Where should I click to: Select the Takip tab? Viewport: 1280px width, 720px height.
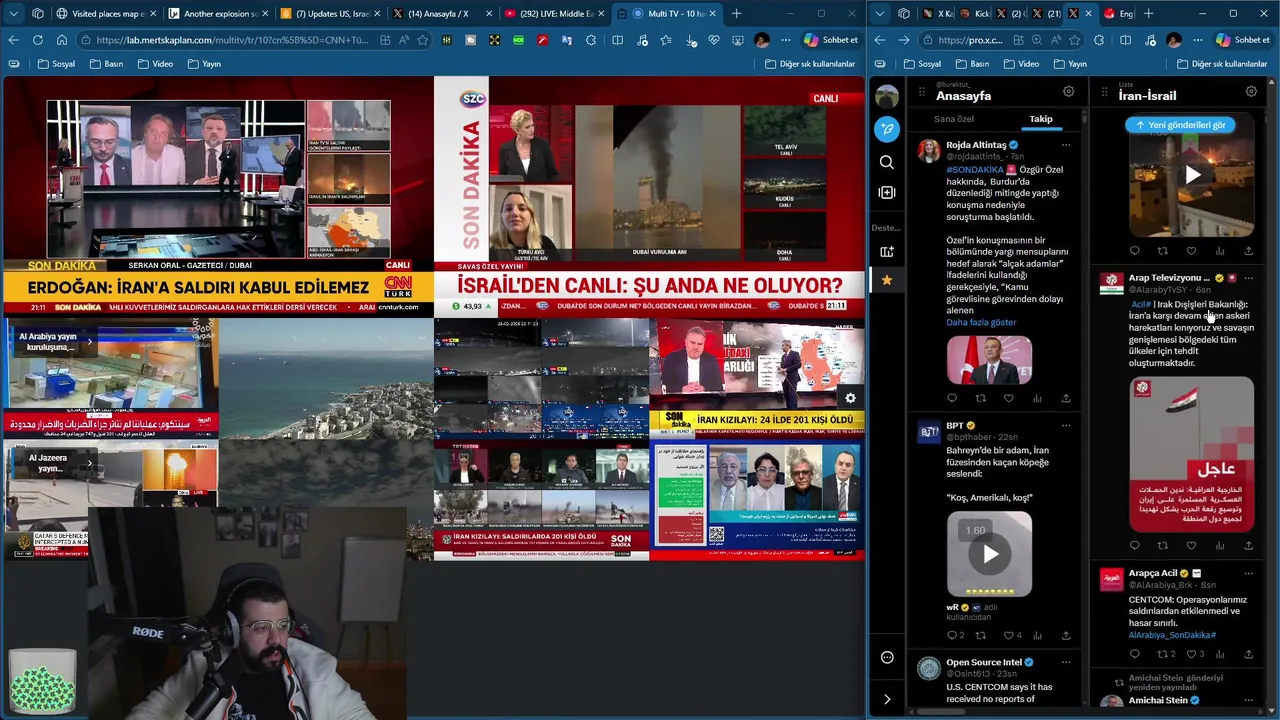tap(1041, 119)
